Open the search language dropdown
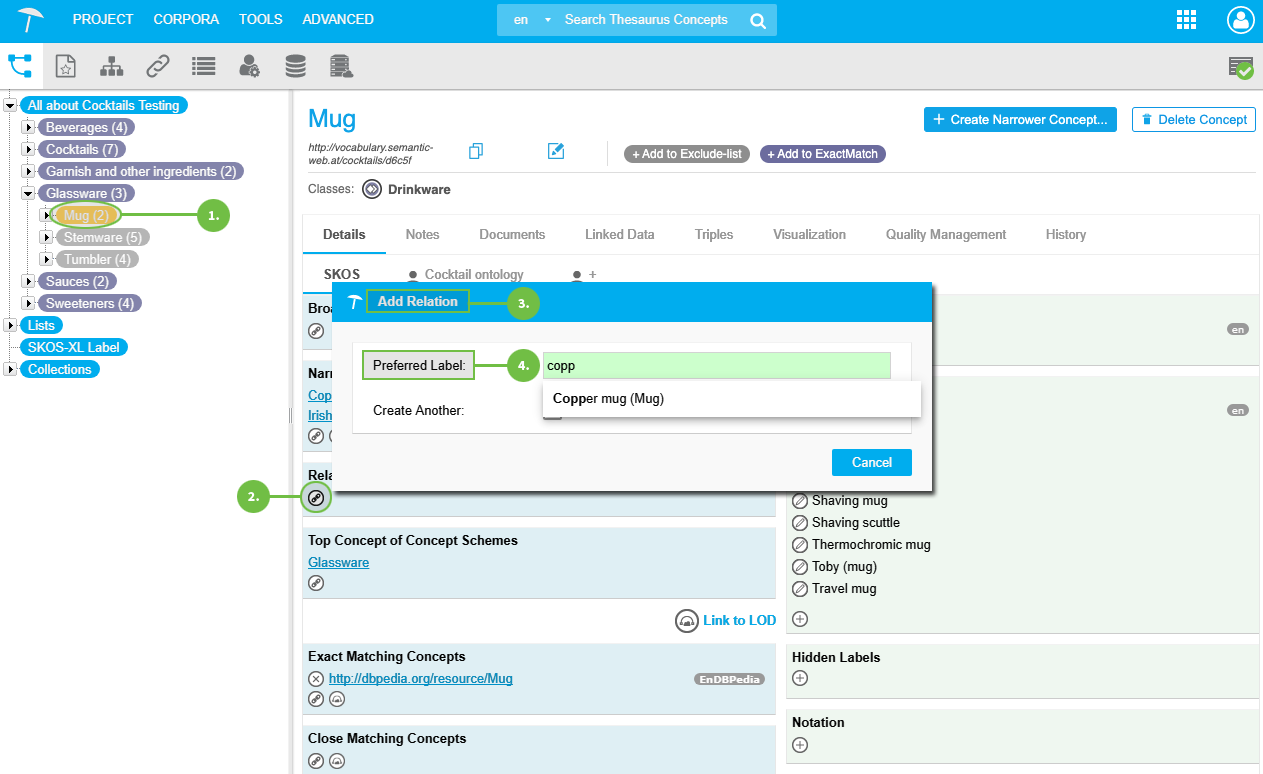Image resolution: width=1263 pixels, height=774 pixels. click(531, 20)
